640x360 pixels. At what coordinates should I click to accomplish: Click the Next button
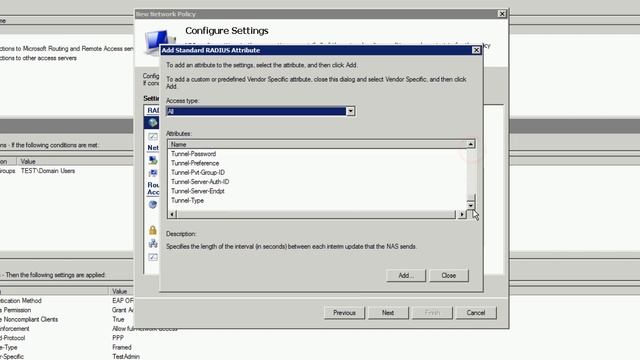pos(388,313)
